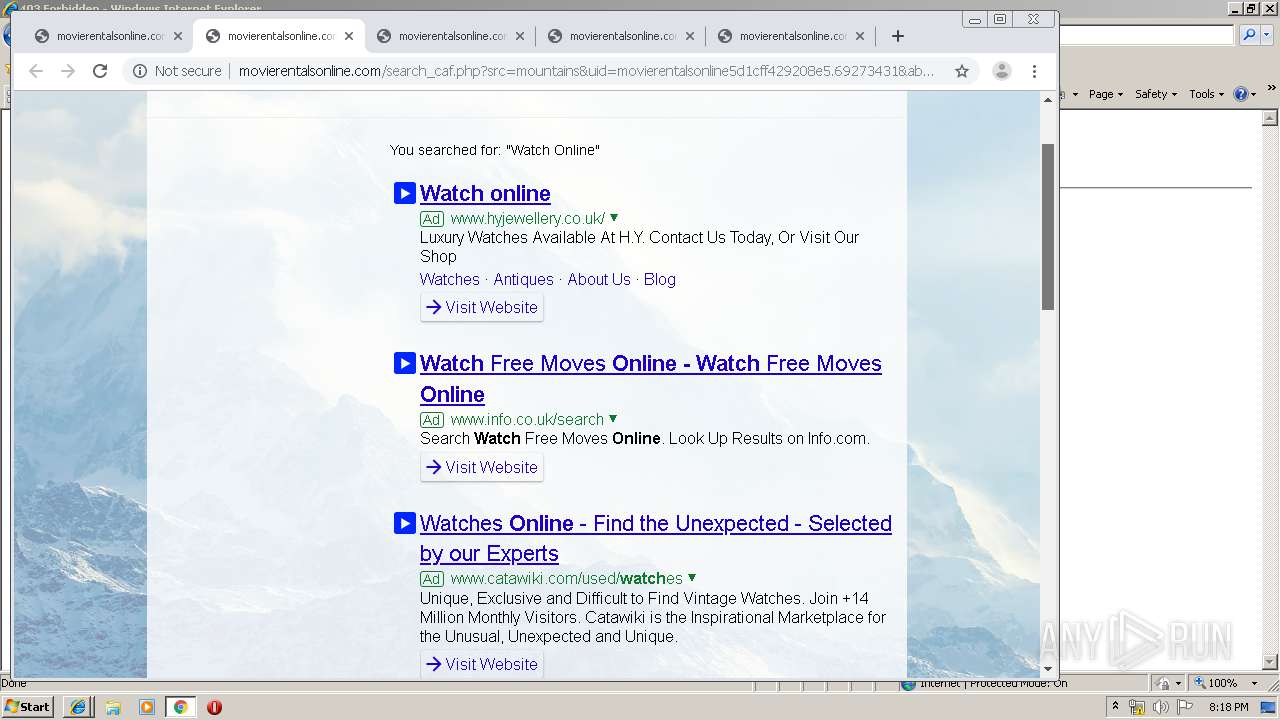Close the third movierentalsonline tab
Image resolution: width=1280 pixels, height=720 pixels.
coord(520,36)
